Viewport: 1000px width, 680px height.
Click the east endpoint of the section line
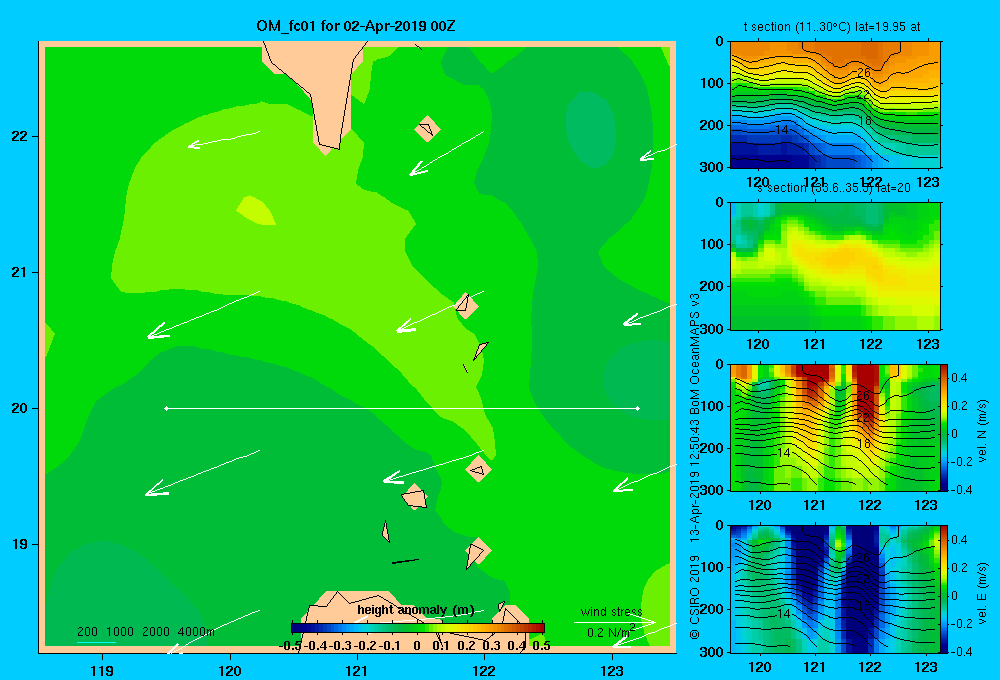tap(638, 408)
